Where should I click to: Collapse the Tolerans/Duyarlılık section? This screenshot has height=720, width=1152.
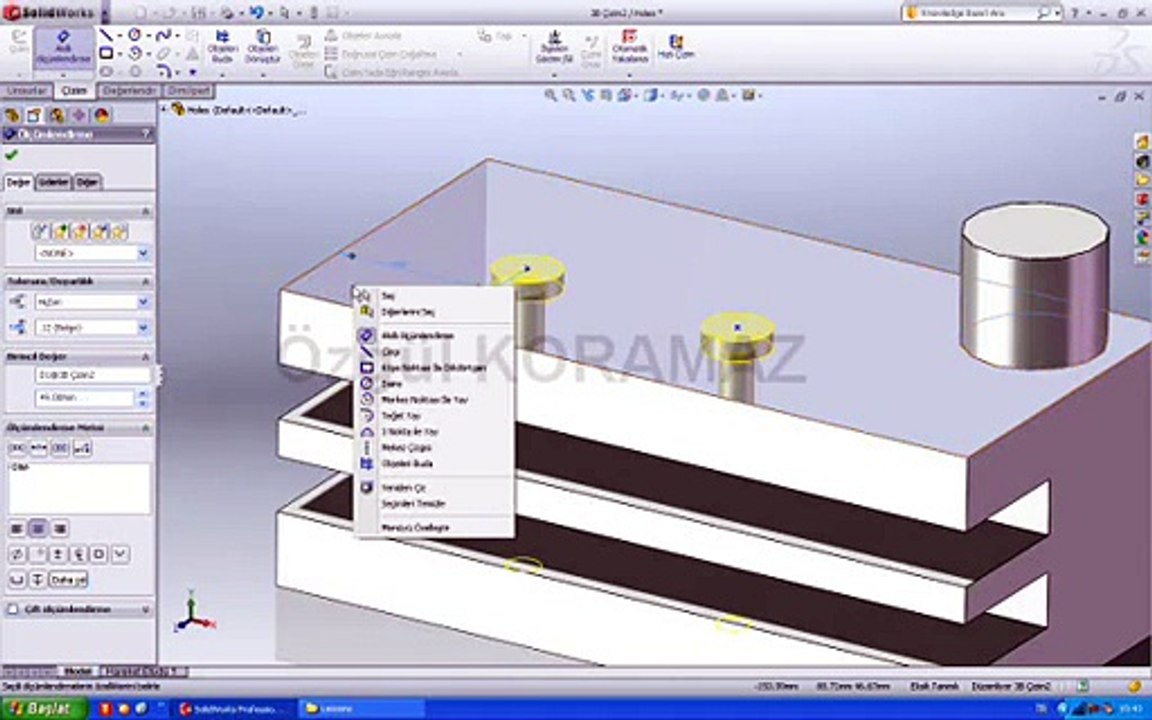[x=145, y=281]
